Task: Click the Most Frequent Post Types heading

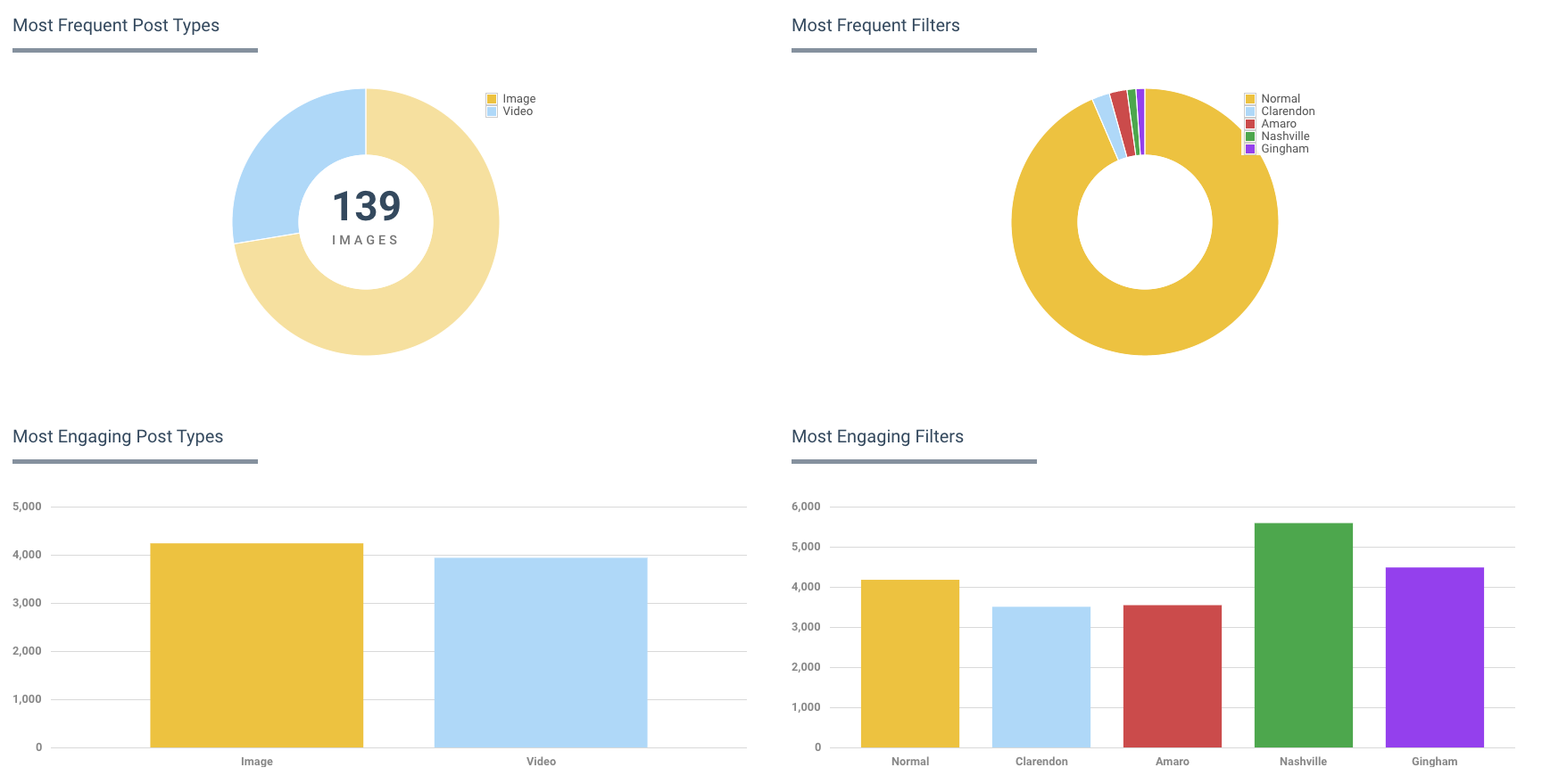Action: coord(116,26)
